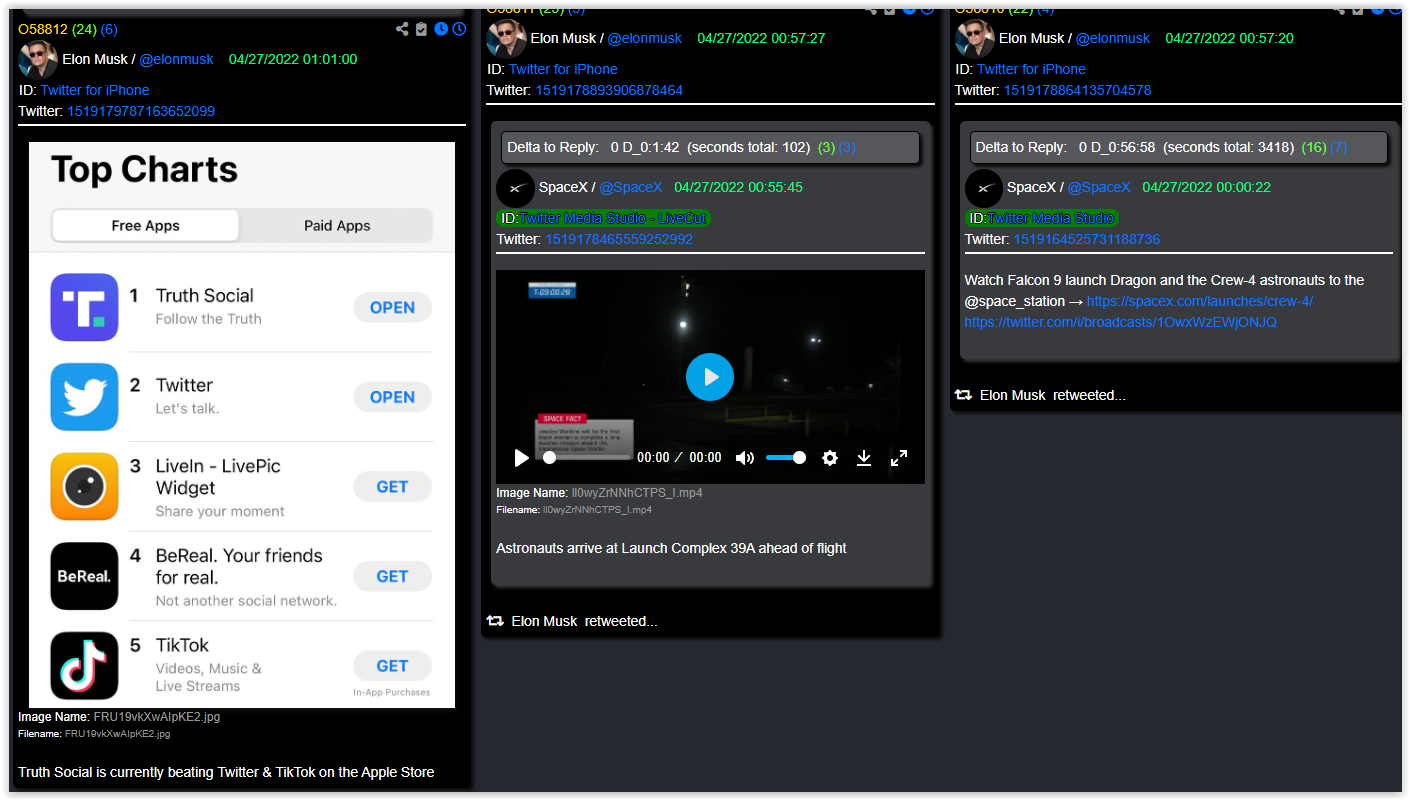Open Elon Musk avatar on 00:57:20 post
1410x800 pixels.
tap(974, 38)
